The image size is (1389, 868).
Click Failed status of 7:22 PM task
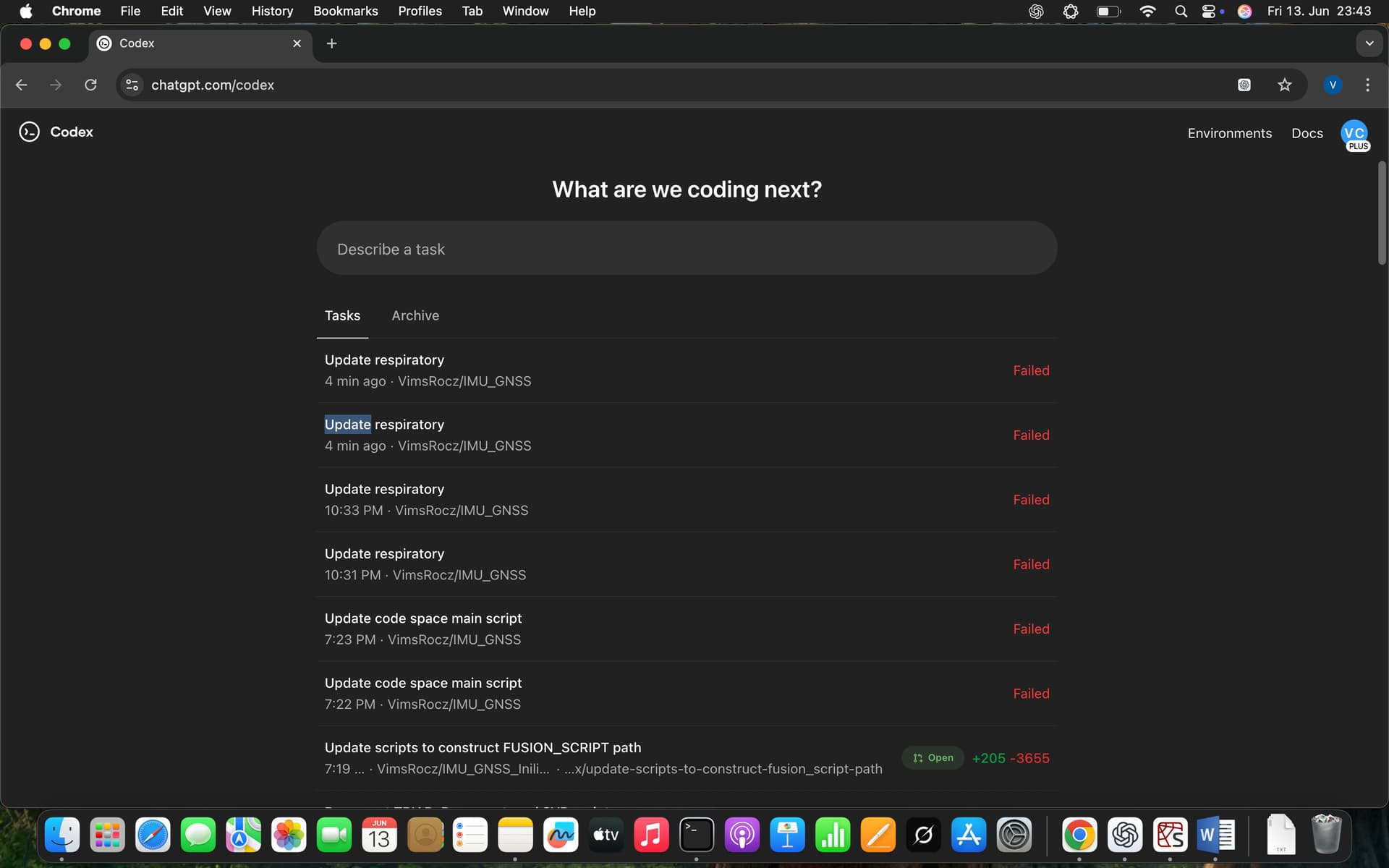[x=1031, y=694]
